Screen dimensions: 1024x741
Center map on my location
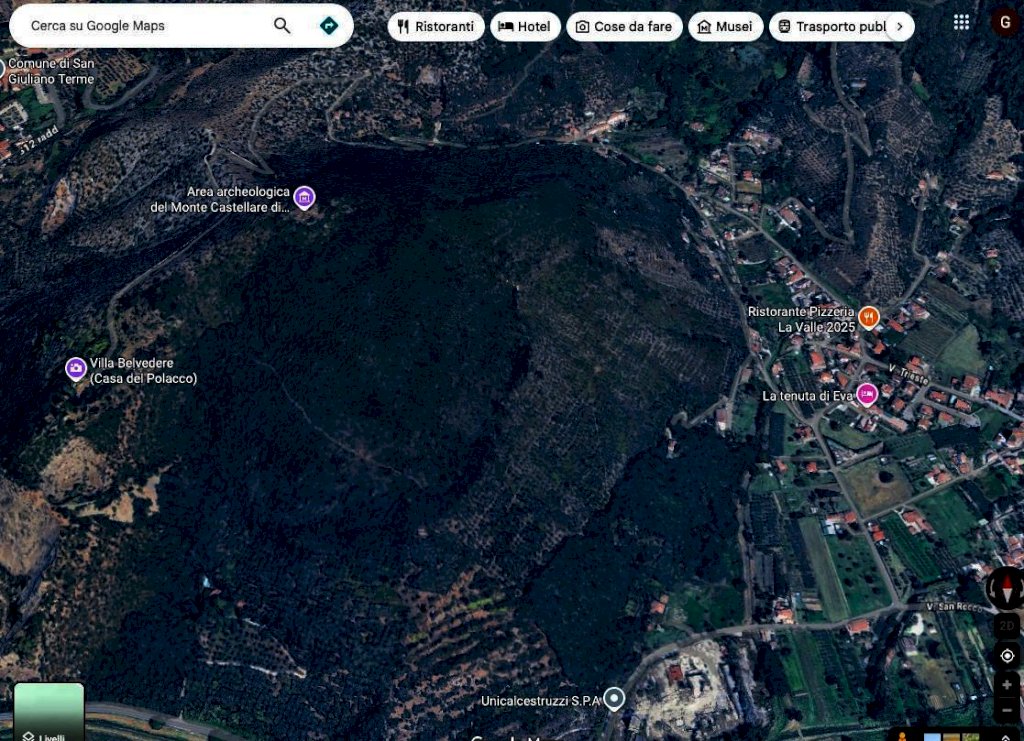point(1007,656)
